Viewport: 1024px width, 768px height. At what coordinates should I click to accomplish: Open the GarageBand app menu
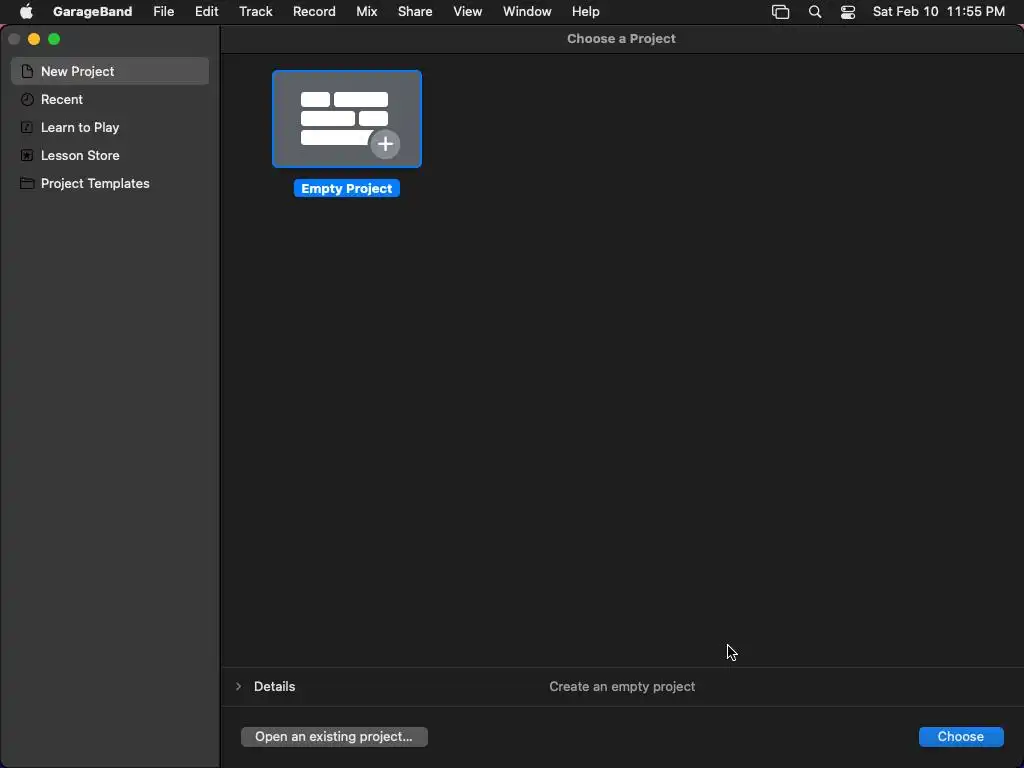[92, 12]
